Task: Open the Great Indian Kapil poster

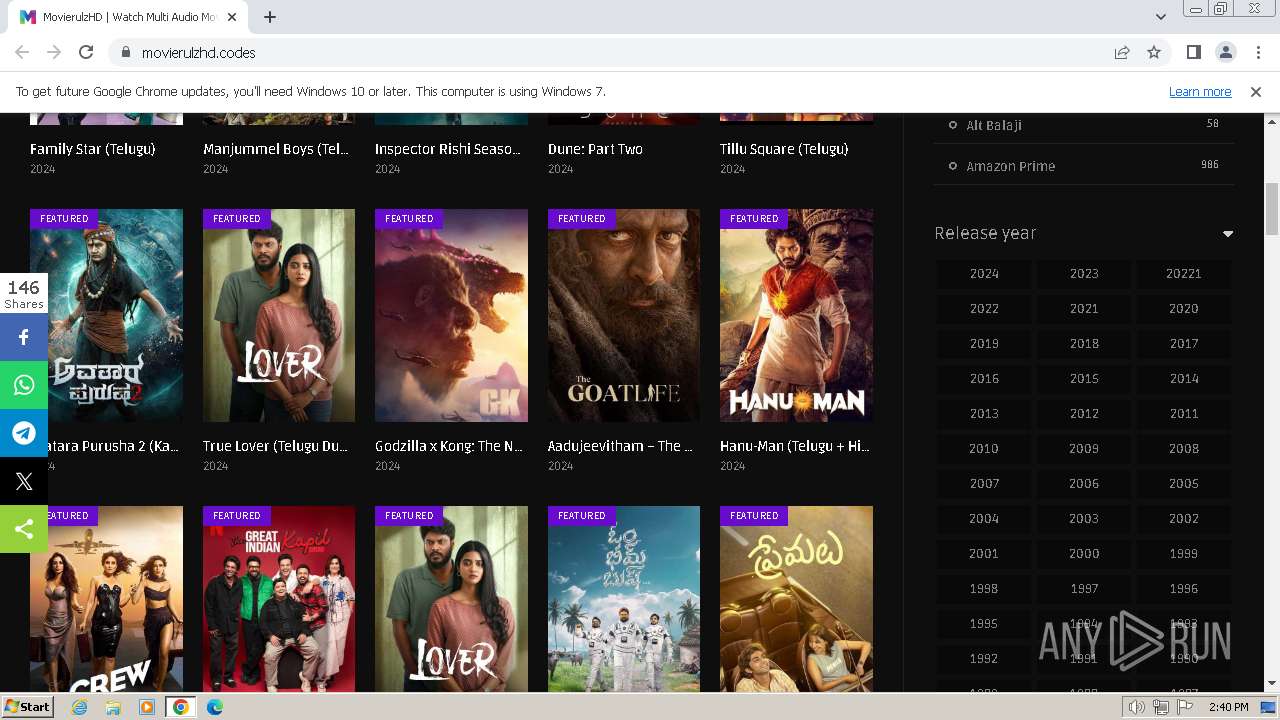Action: pos(279,599)
